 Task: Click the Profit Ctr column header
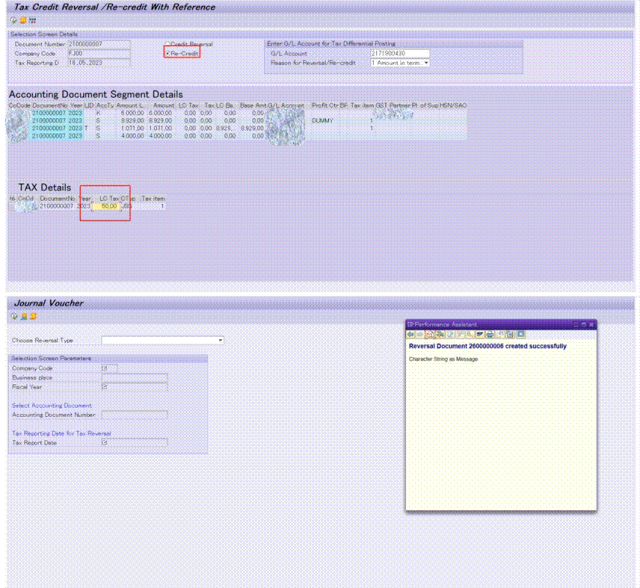point(325,105)
